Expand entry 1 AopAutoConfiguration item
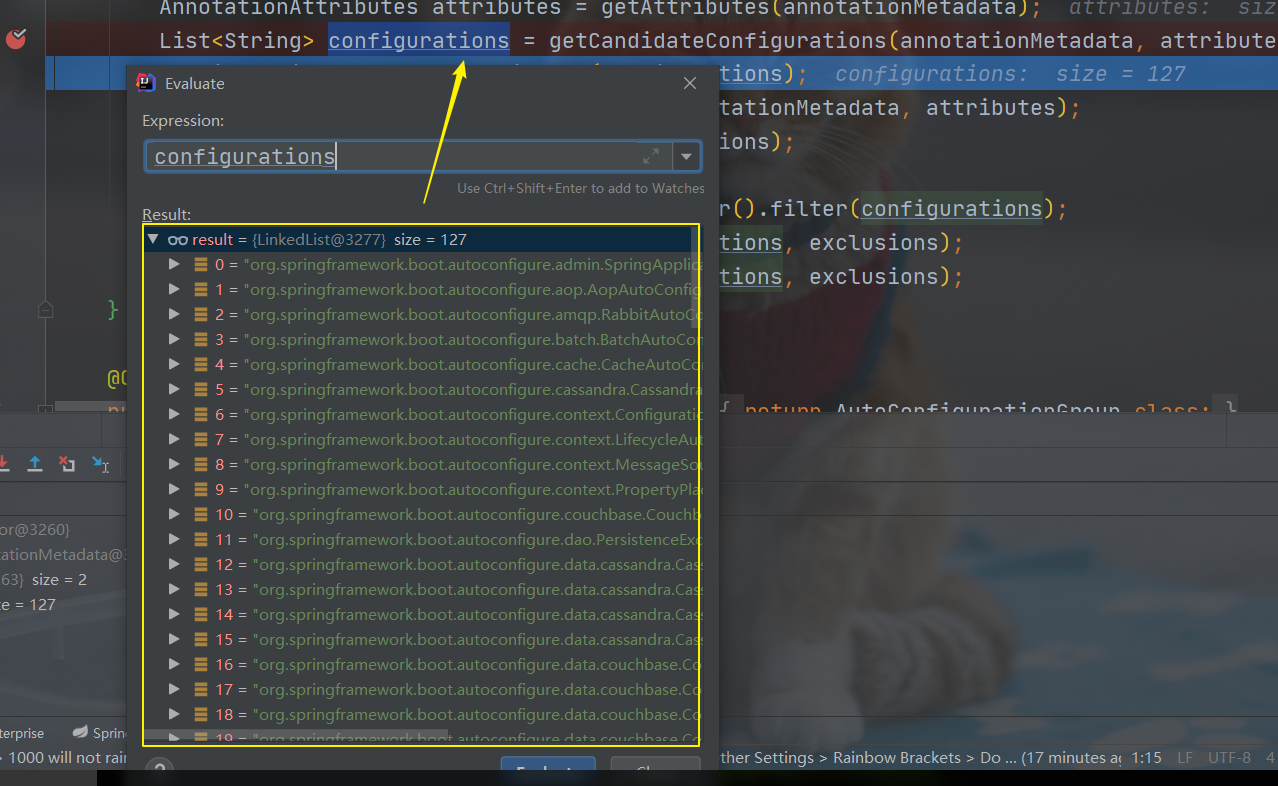Screen dimensions: 1278x786 174,290
